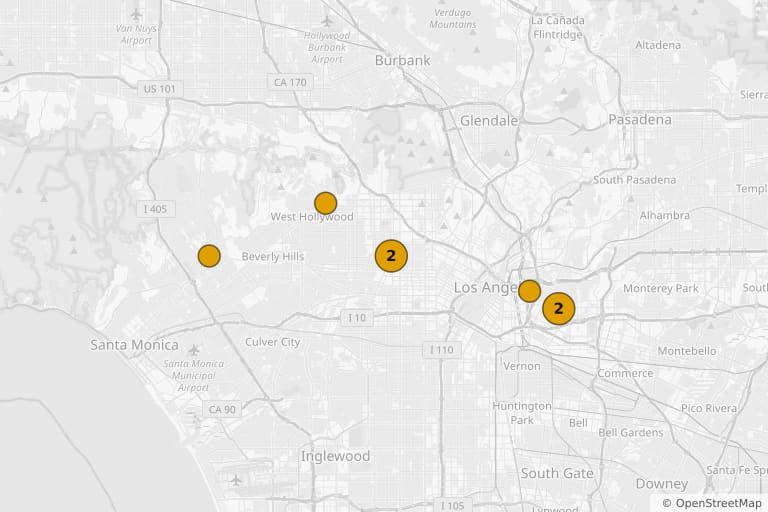
Task: Click the CA 170 highway shield
Action: 290,82
